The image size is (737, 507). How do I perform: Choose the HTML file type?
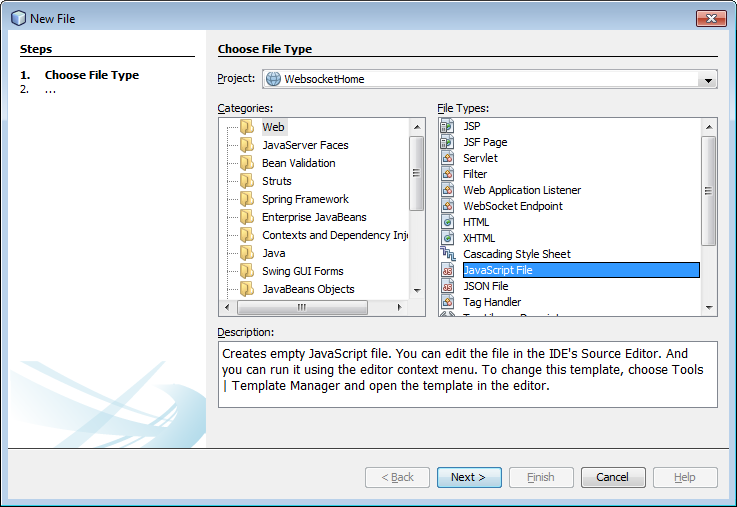pyautogui.click(x=476, y=222)
